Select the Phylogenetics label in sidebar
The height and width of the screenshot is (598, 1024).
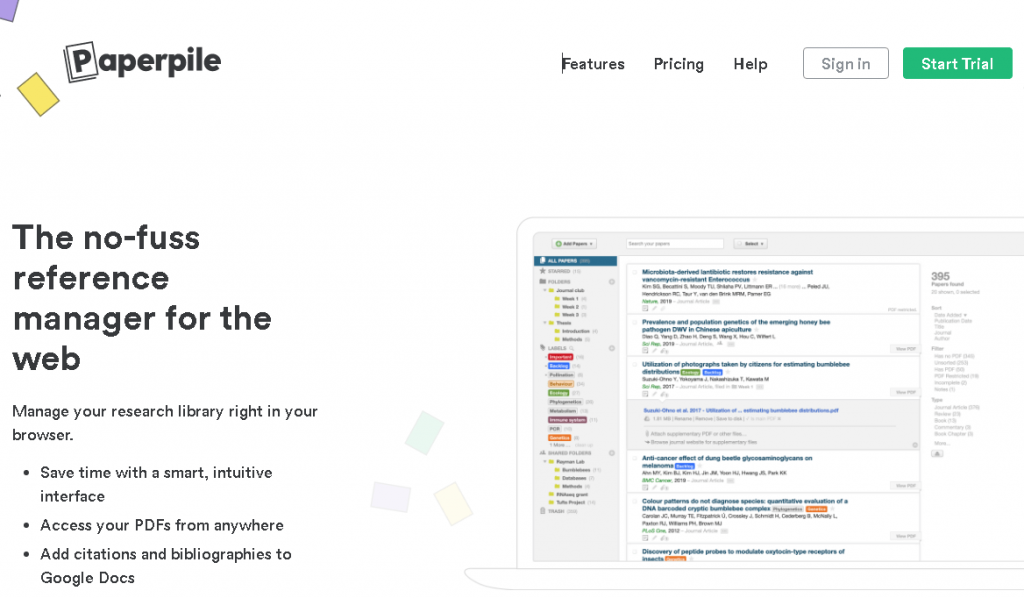coord(566,402)
